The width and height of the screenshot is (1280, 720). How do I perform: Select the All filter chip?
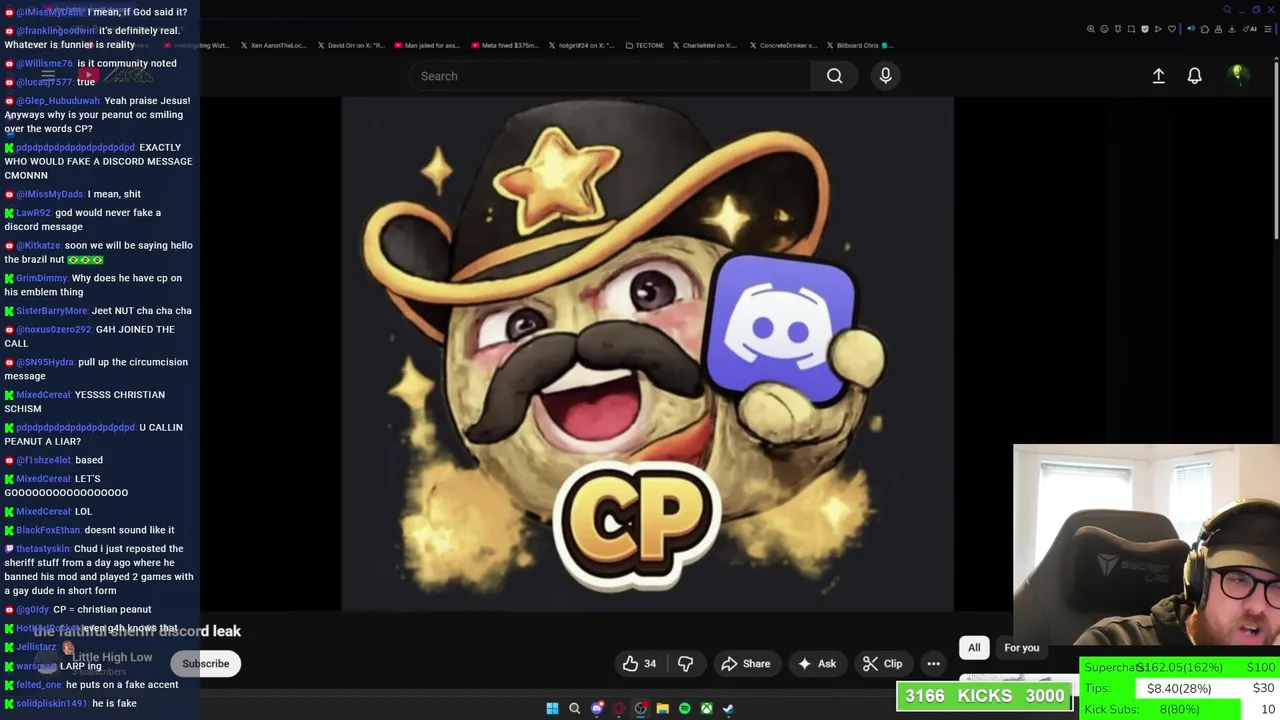[x=974, y=647]
